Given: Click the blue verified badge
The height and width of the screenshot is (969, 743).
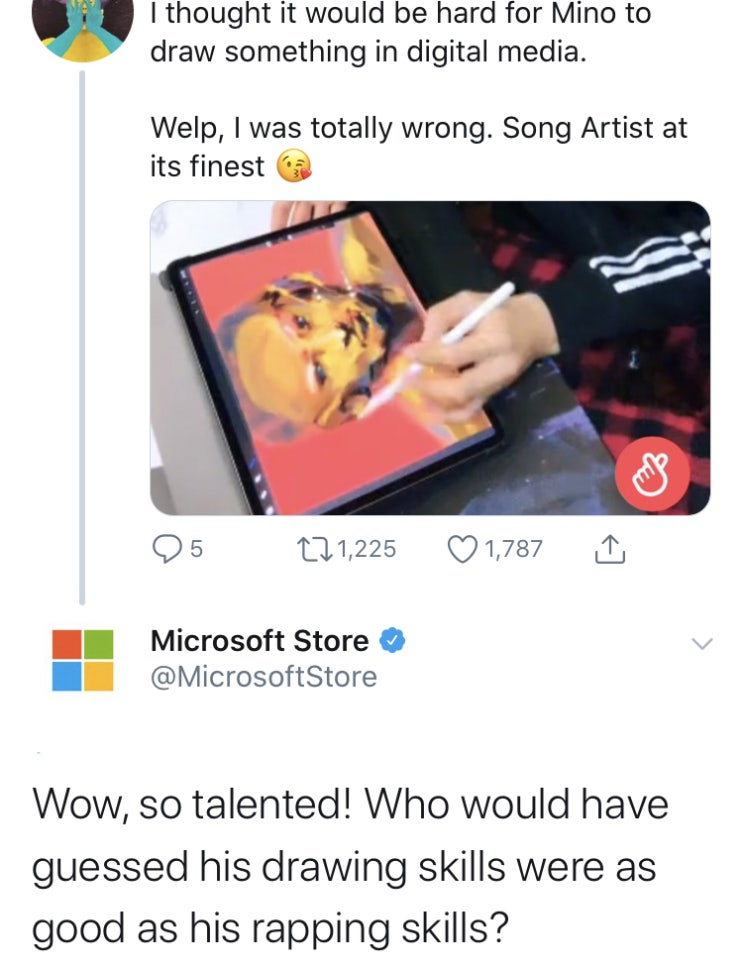Looking at the screenshot, I should (x=393, y=640).
